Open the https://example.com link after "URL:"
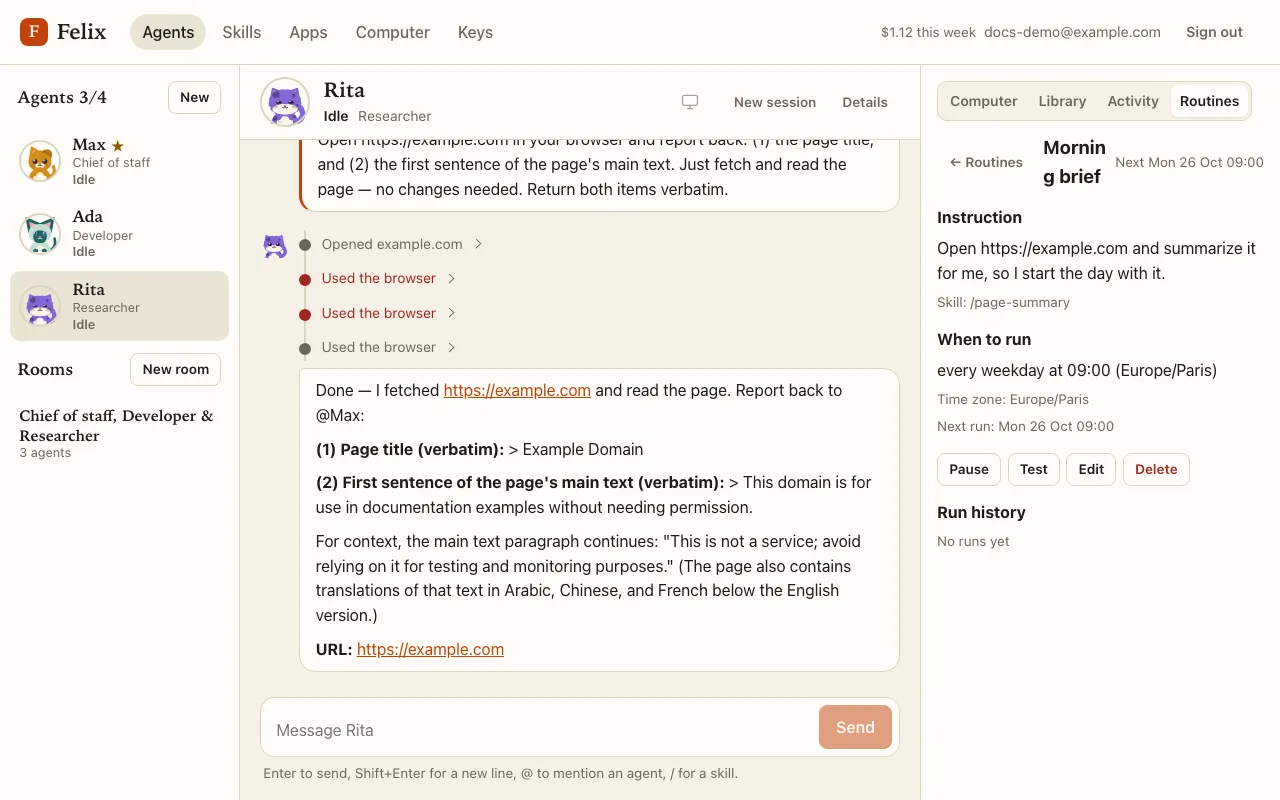 [x=430, y=649]
